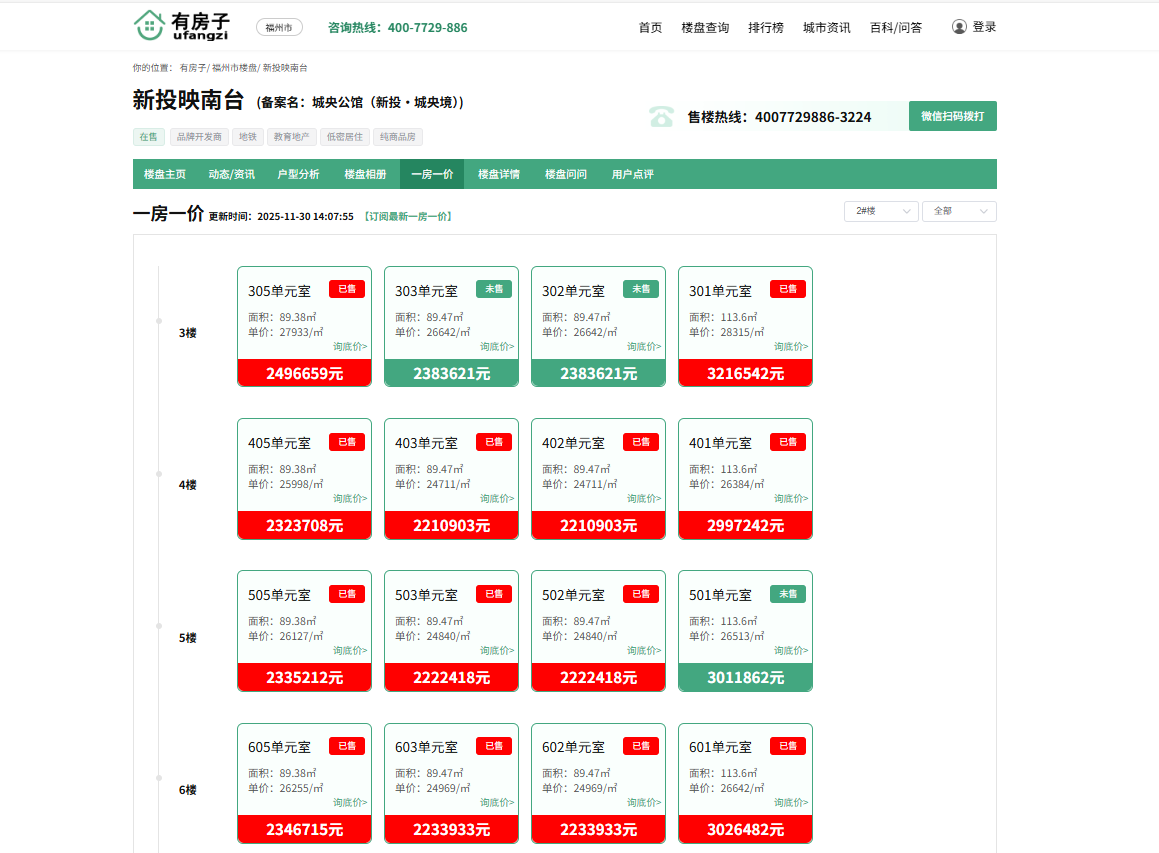Click 订阅最新一房一价 link
This screenshot has width=1159, height=853.
click(x=407, y=216)
